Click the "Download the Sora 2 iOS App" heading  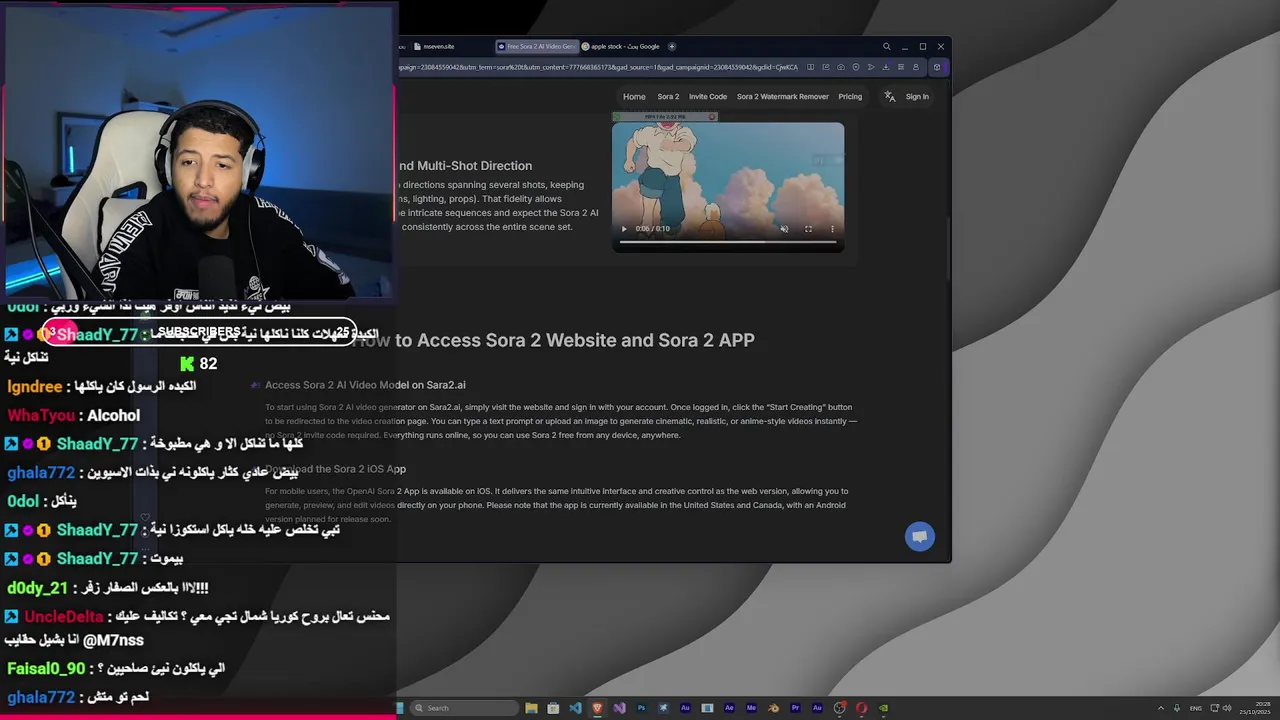click(335, 469)
